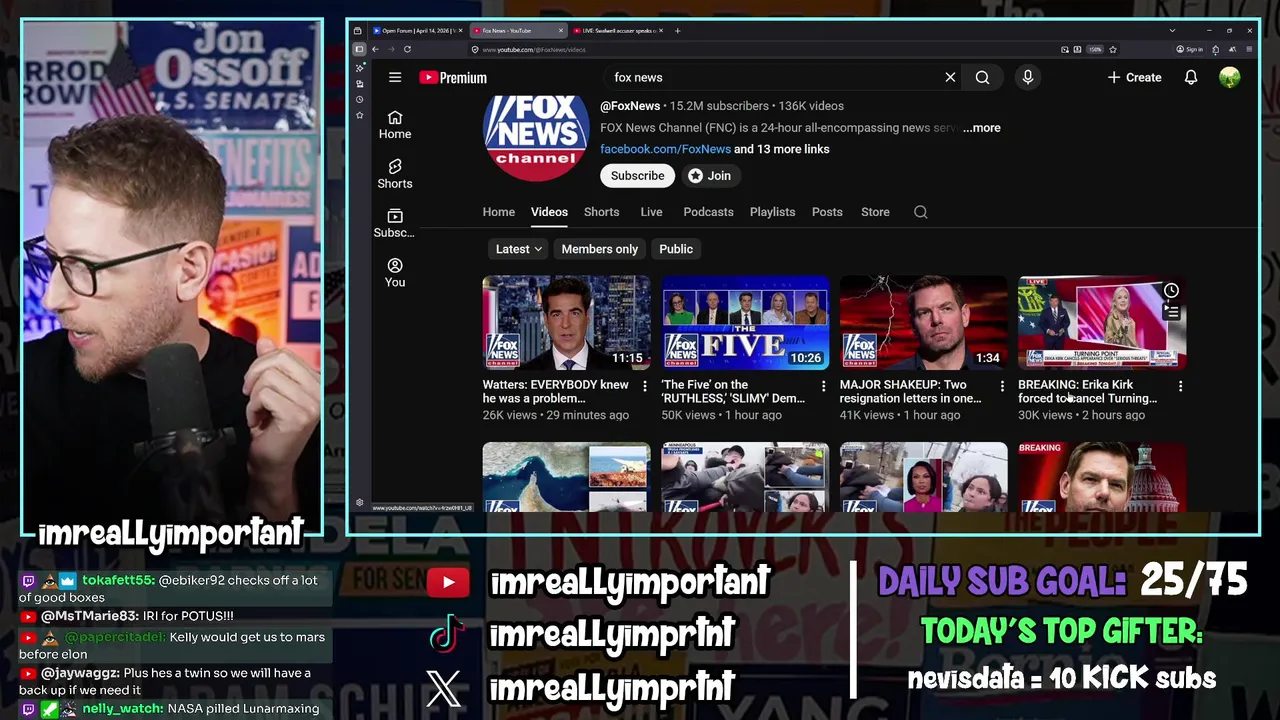Click the 'MAJOR SHAKEUP: Two resignation letters' title
This screenshot has height=720, width=1280.
[910, 391]
